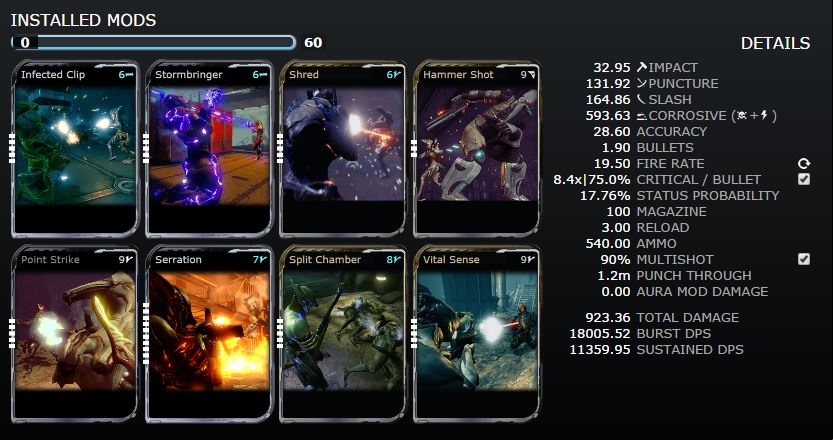833x440 pixels.
Task: Click the Corrosive damage type icon
Action: 642,116
